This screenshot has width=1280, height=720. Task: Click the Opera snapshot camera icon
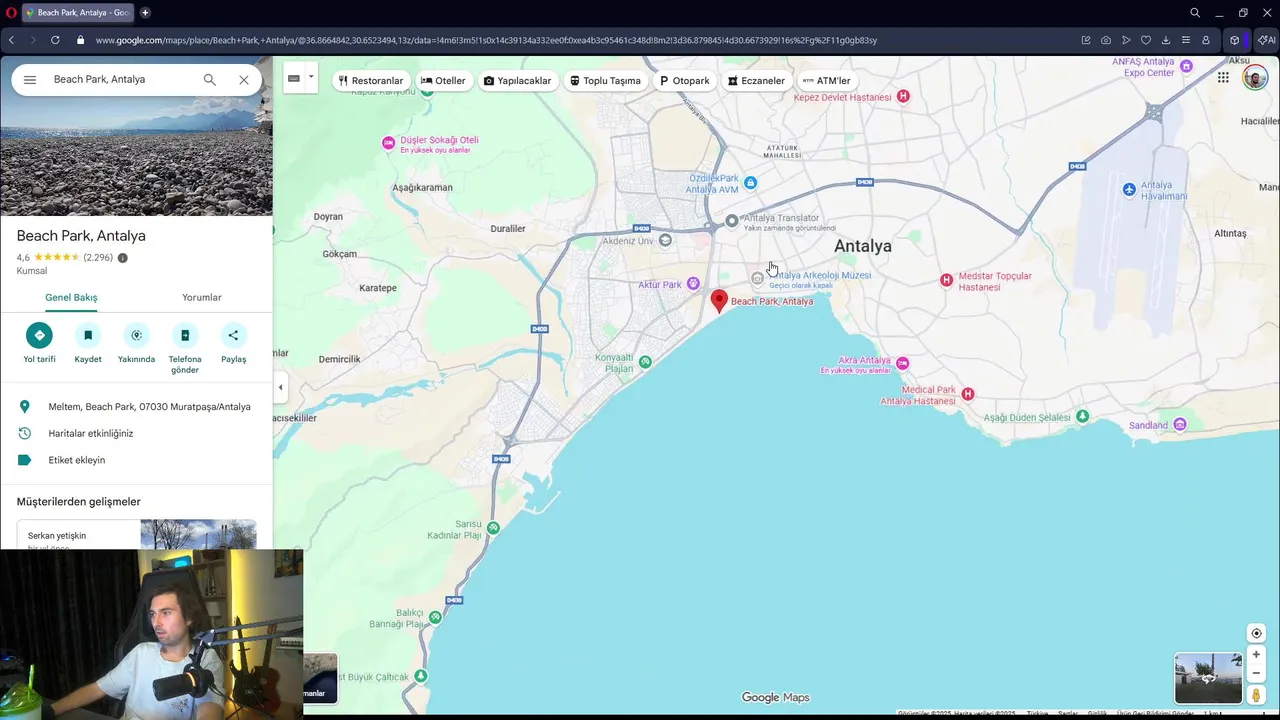[x=1106, y=40]
